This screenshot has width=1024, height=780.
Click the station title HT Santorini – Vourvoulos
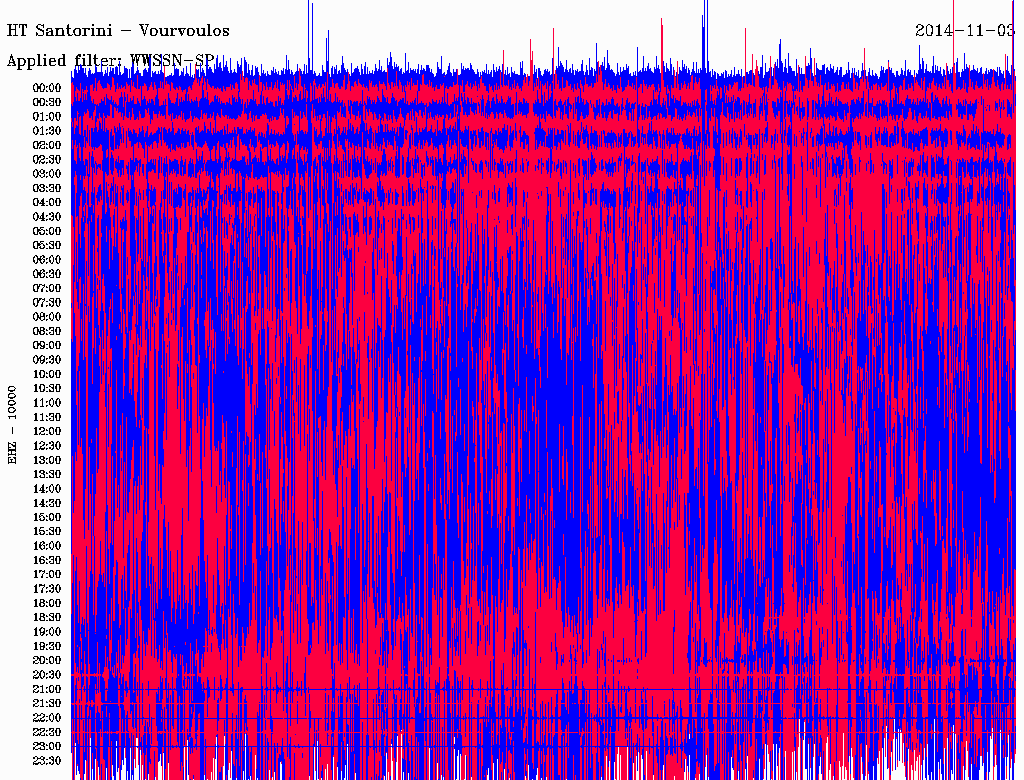pos(118,30)
